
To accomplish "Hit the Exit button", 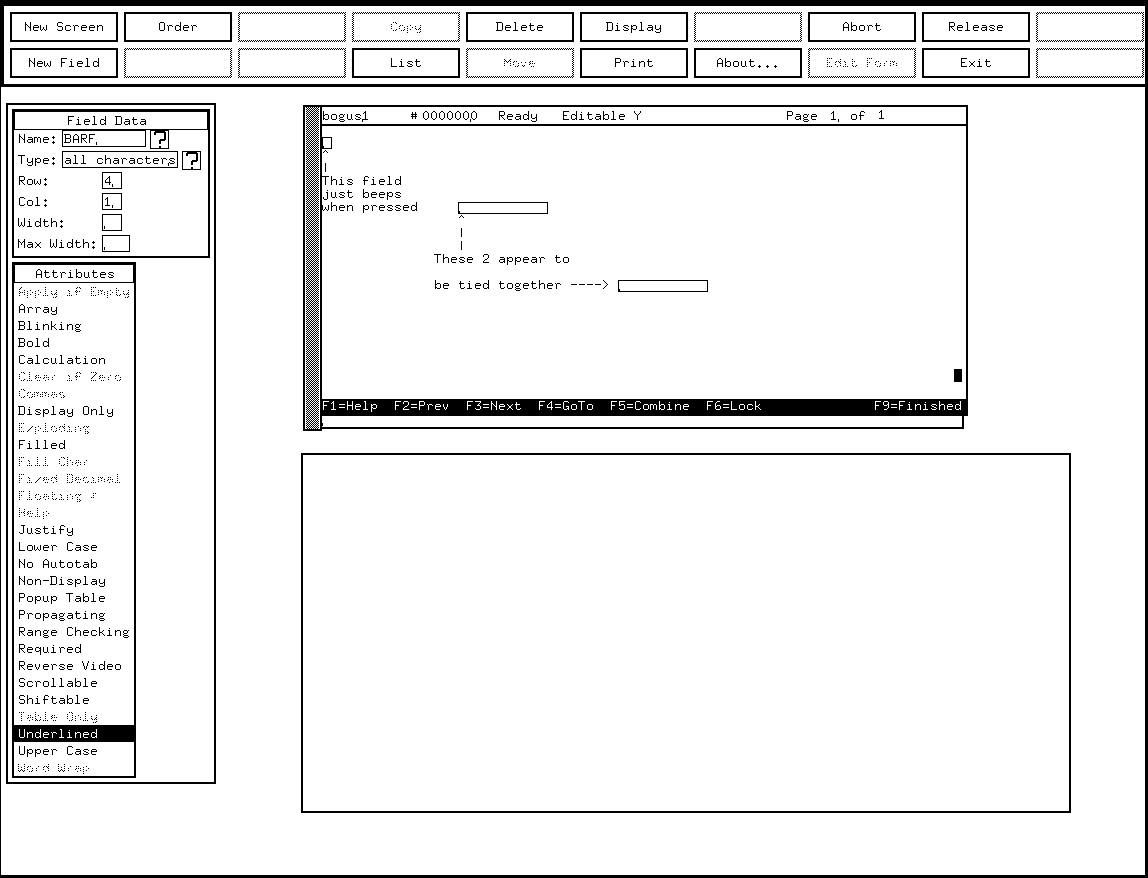I will (x=976, y=63).
